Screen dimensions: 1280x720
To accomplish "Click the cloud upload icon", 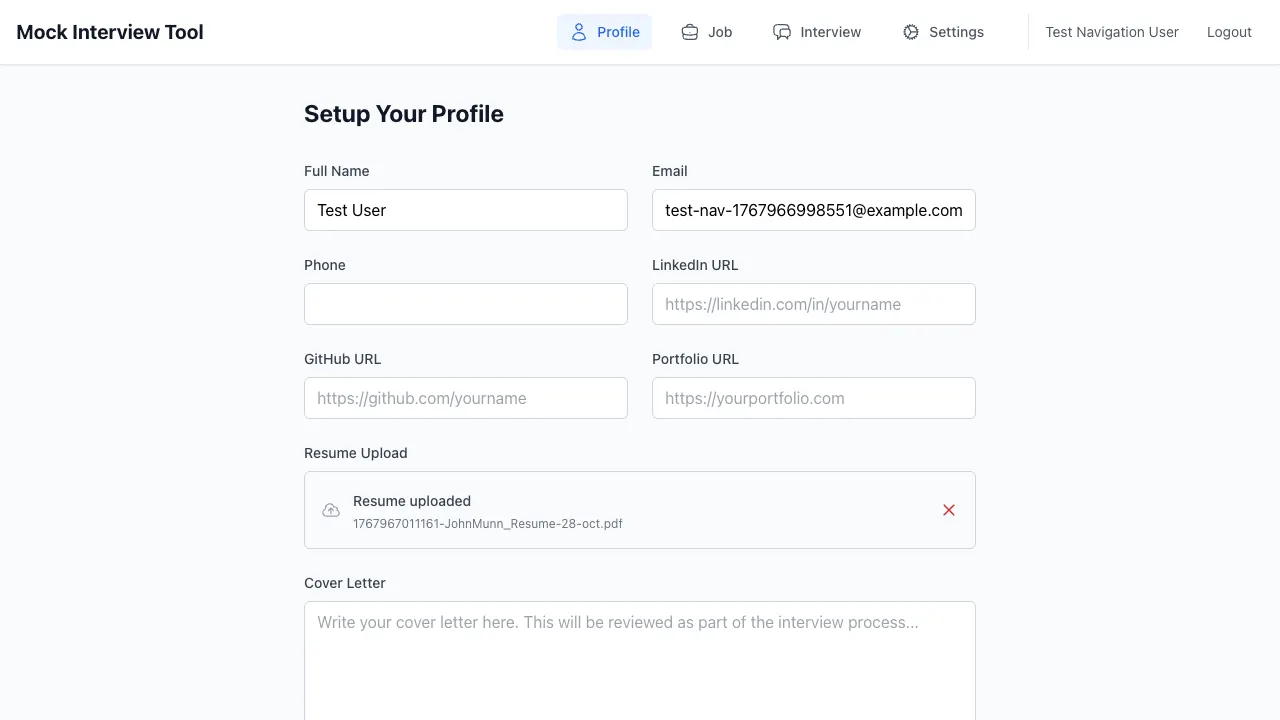I will (x=331, y=510).
